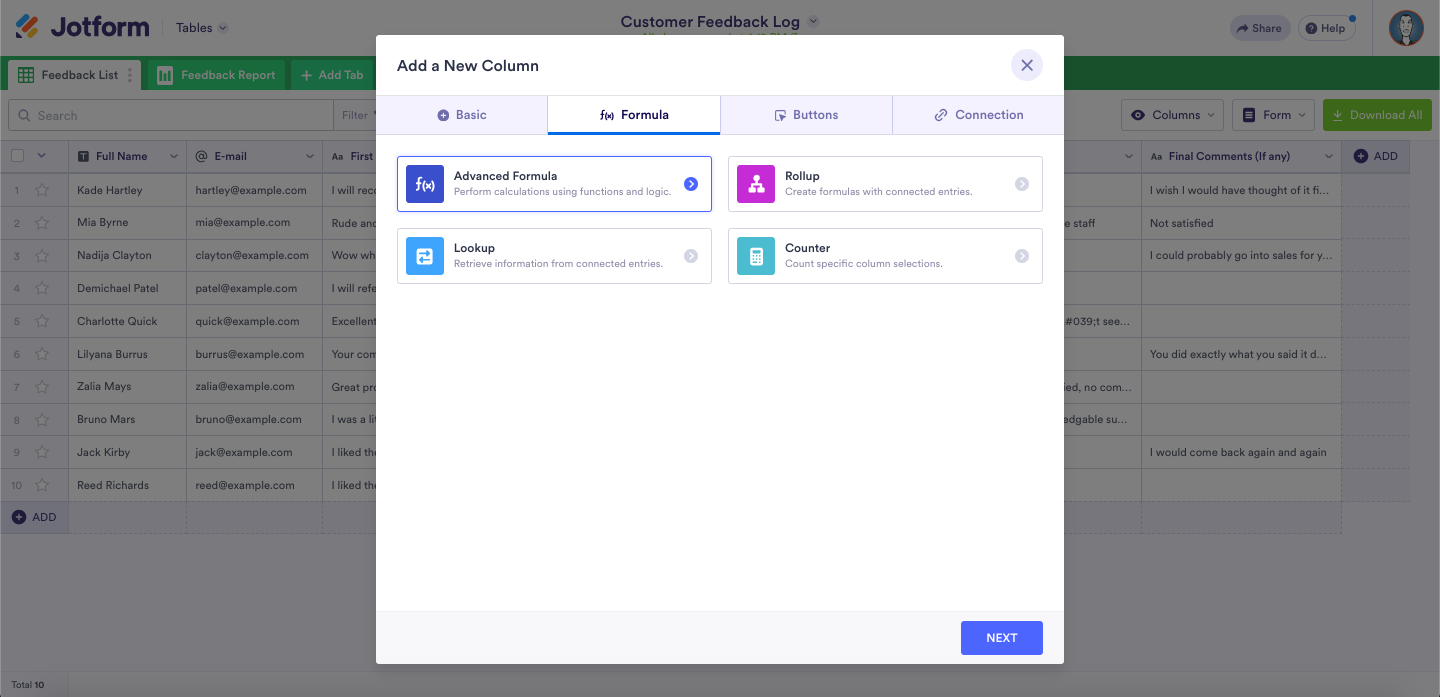Star the Charlotte Quick row
The height and width of the screenshot is (697, 1440).
point(42,321)
